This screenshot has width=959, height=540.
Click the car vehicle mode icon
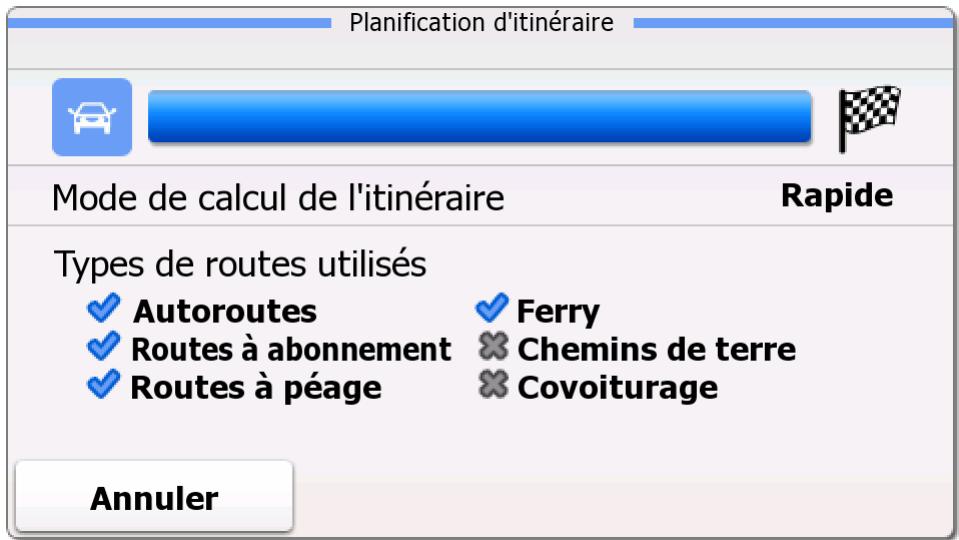pyautogui.click(x=91, y=117)
